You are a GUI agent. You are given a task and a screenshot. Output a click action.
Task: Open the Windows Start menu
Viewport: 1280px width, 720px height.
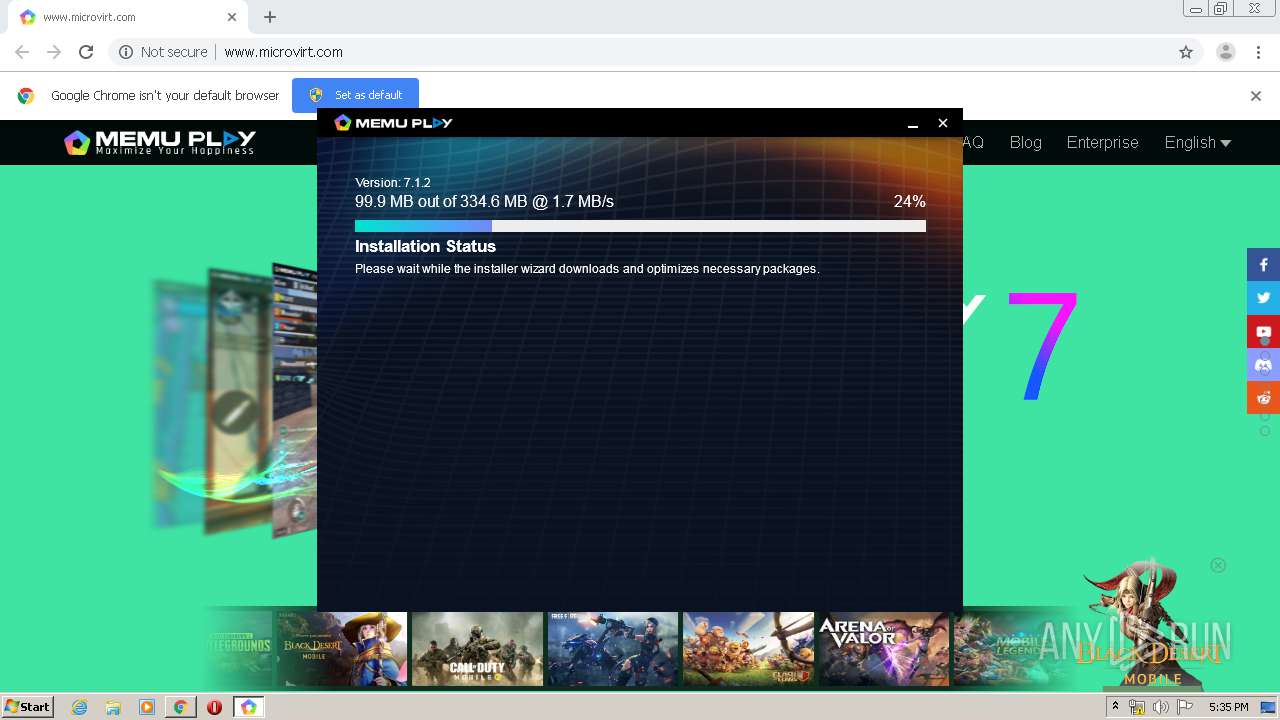click(27, 707)
